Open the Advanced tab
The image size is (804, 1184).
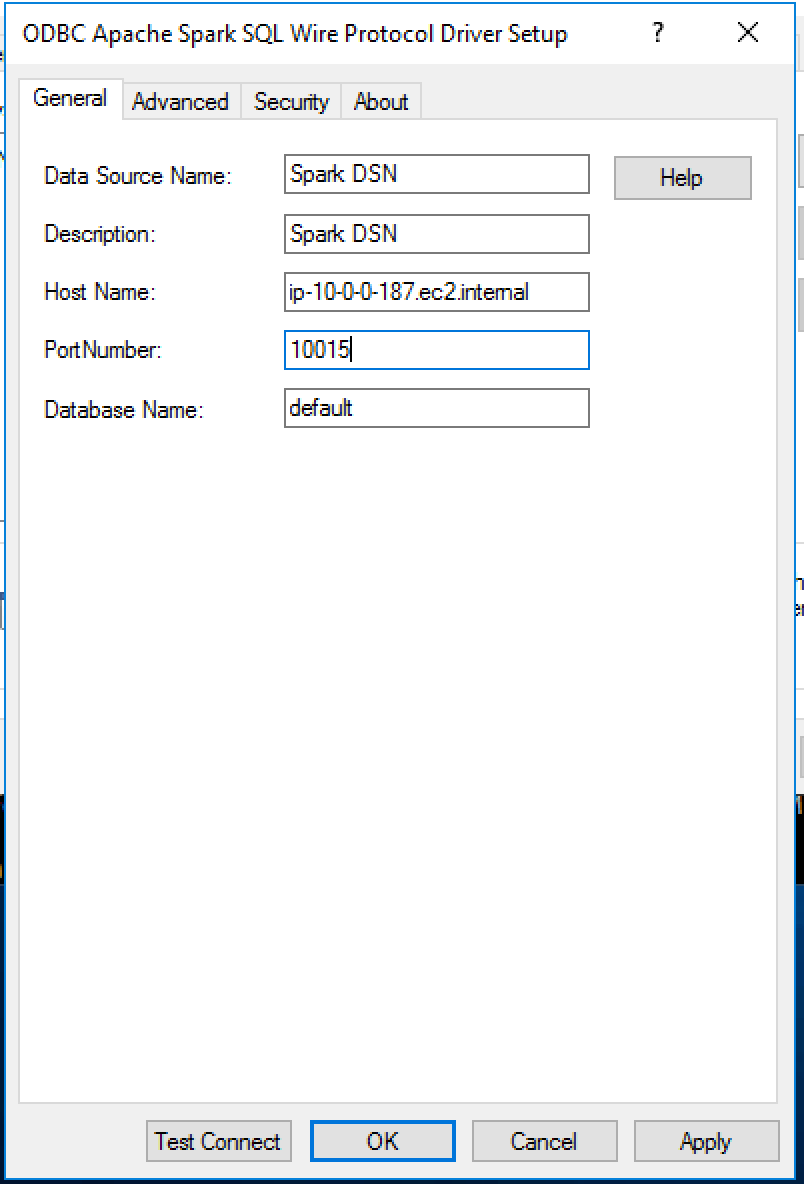[180, 101]
